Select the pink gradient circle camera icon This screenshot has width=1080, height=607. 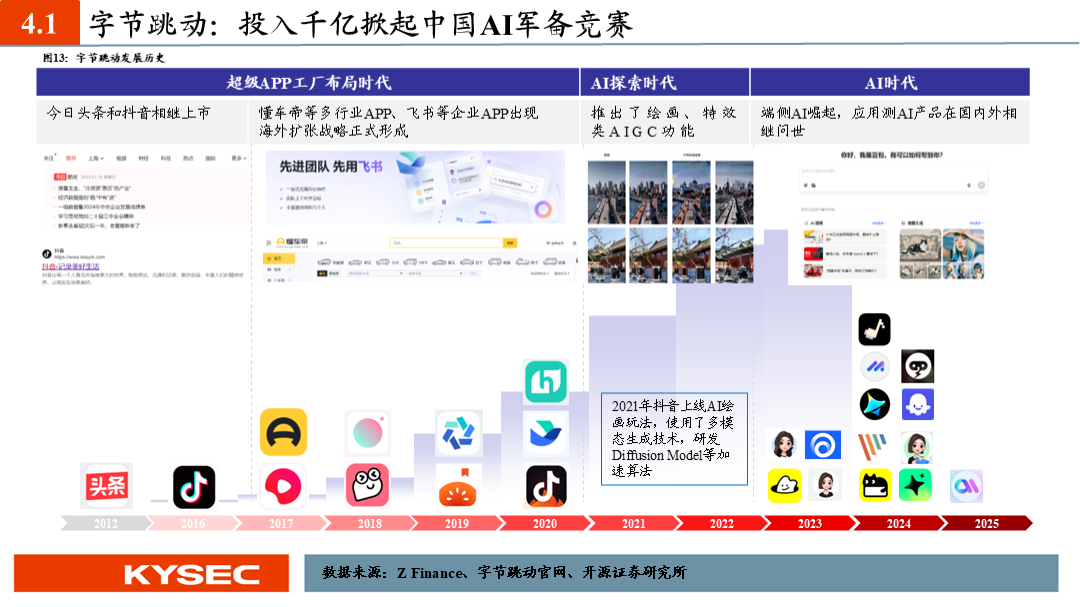pyautogui.click(x=367, y=433)
